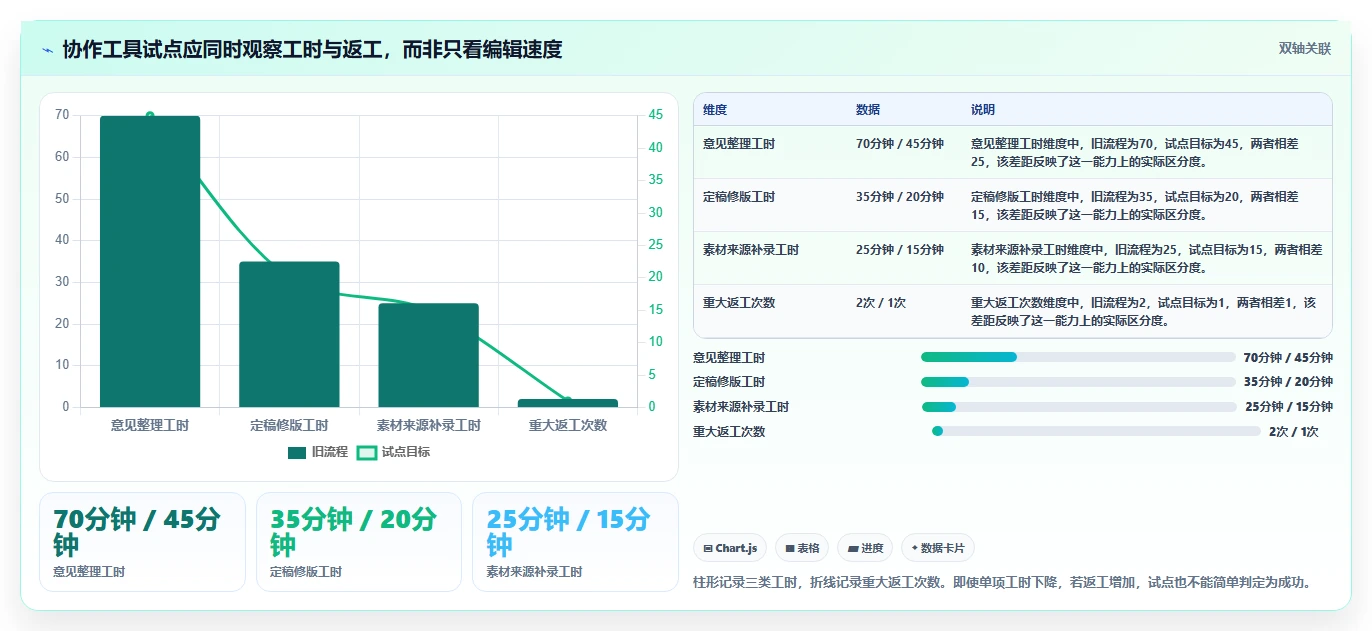
Task: Open the 35分钟 / 20分钟 data card
Action: (359, 542)
